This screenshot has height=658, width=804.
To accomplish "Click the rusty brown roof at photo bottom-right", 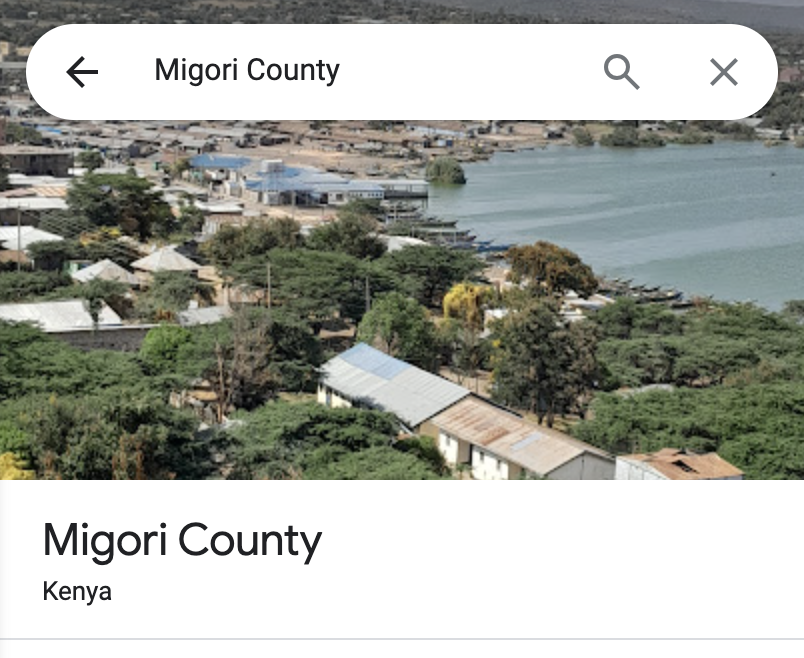I will (682, 464).
